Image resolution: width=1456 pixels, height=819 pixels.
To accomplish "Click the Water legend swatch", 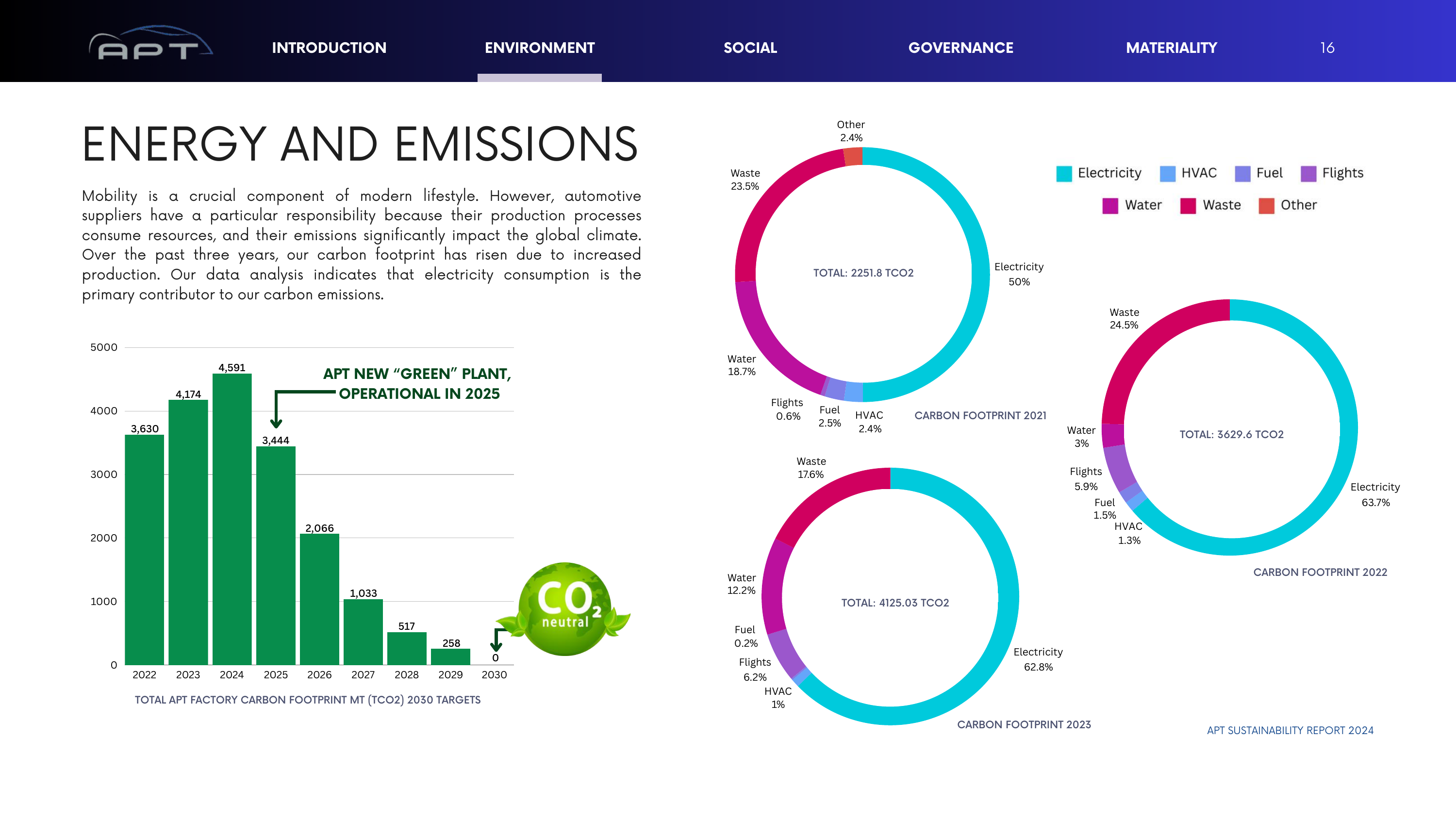I will pyautogui.click(x=1110, y=206).
